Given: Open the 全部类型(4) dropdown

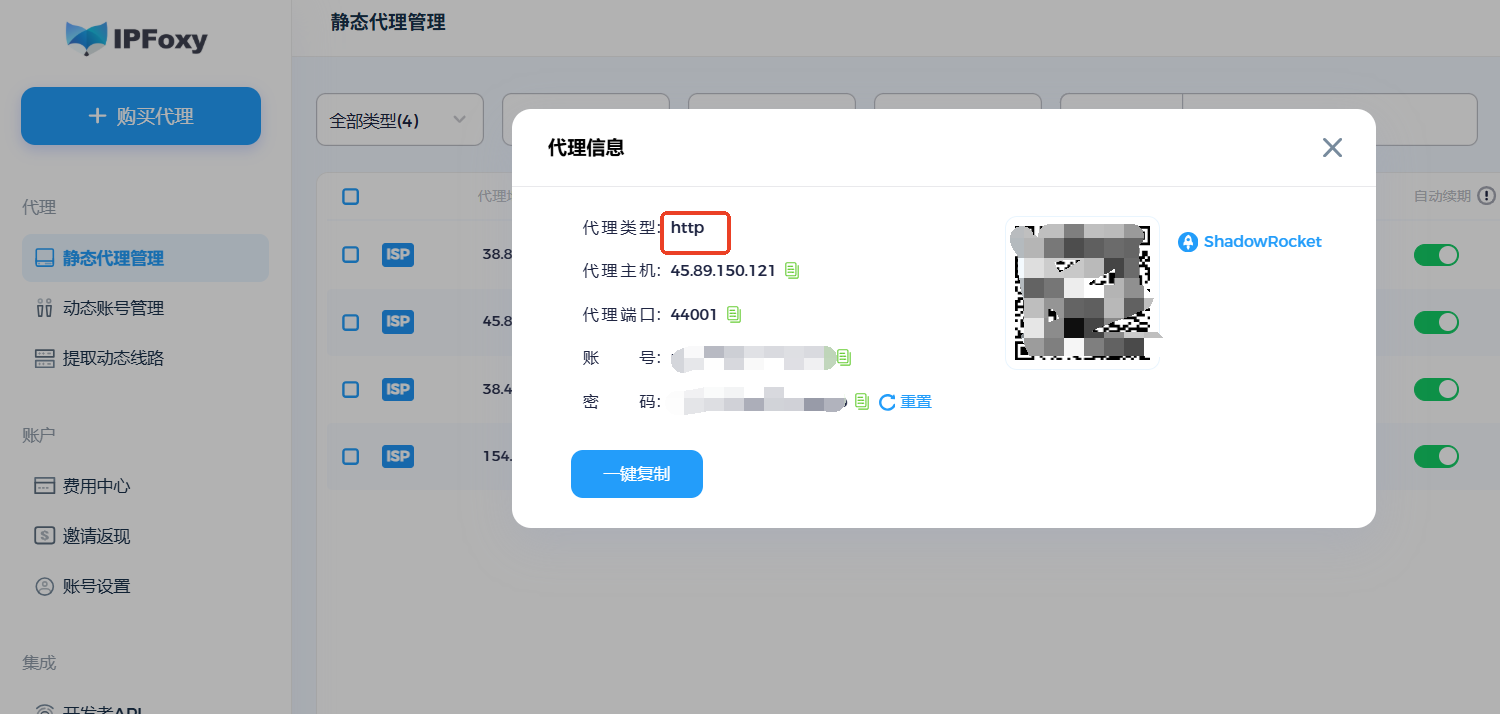Looking at the screenshot, I should tap(400, 120).
